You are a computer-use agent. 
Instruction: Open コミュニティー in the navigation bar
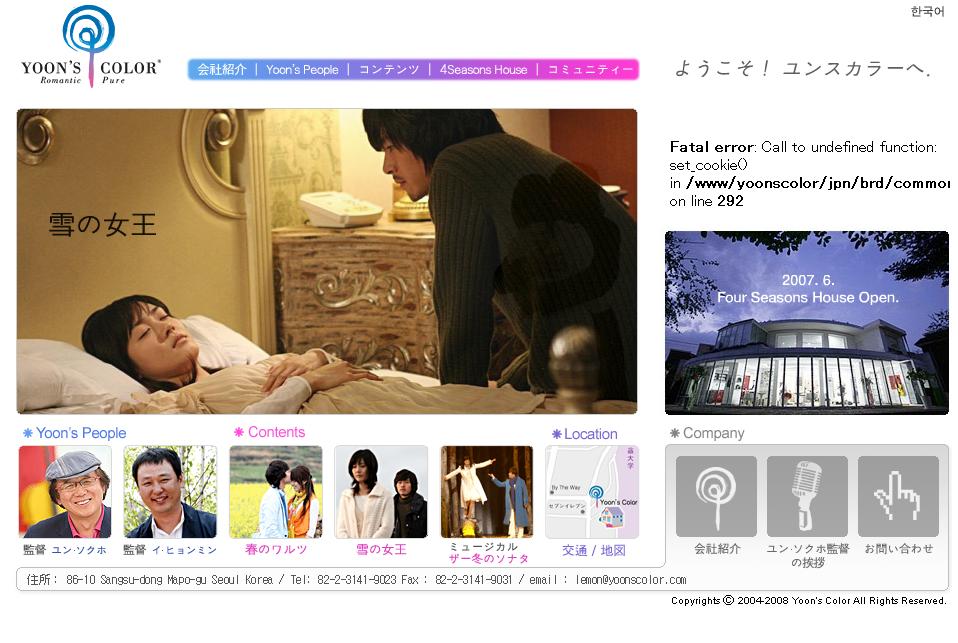(x=590, y=70)
